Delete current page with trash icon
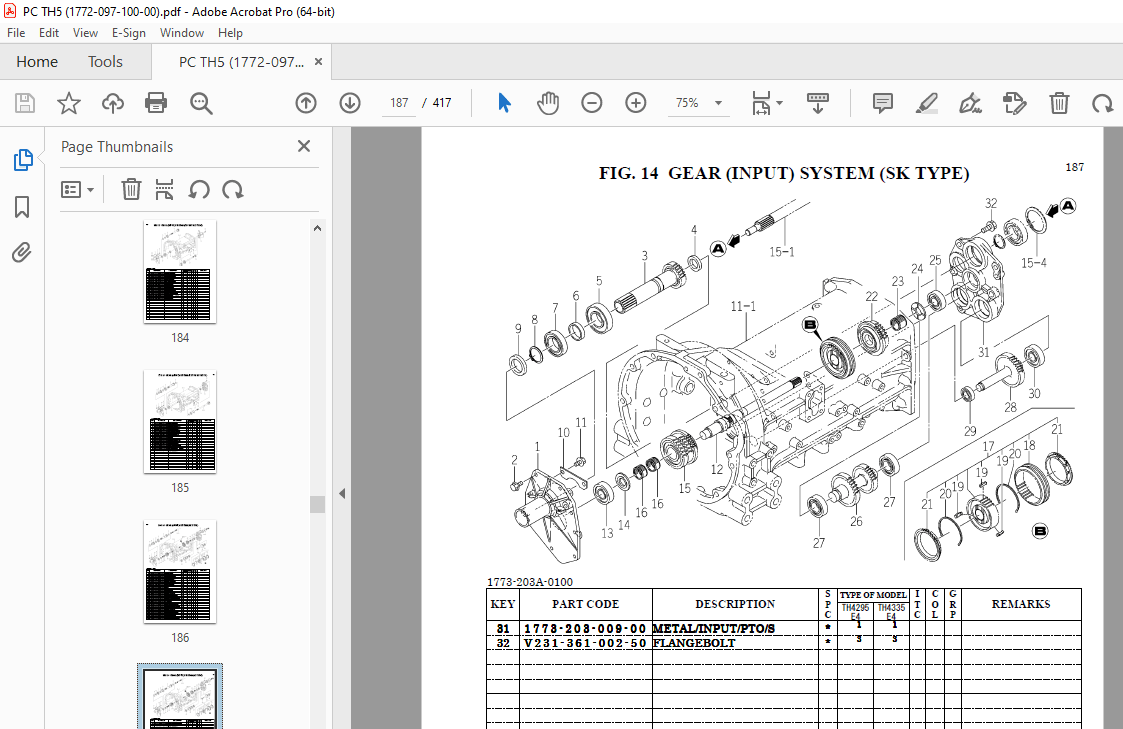Viewport: 1123px width, 729px height. pos(1058,102)
